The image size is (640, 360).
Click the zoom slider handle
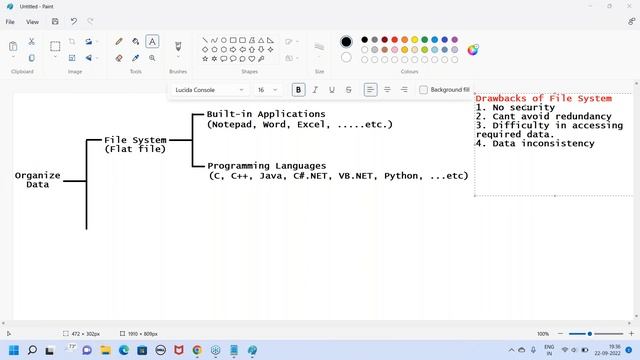[x=590, y=334]
